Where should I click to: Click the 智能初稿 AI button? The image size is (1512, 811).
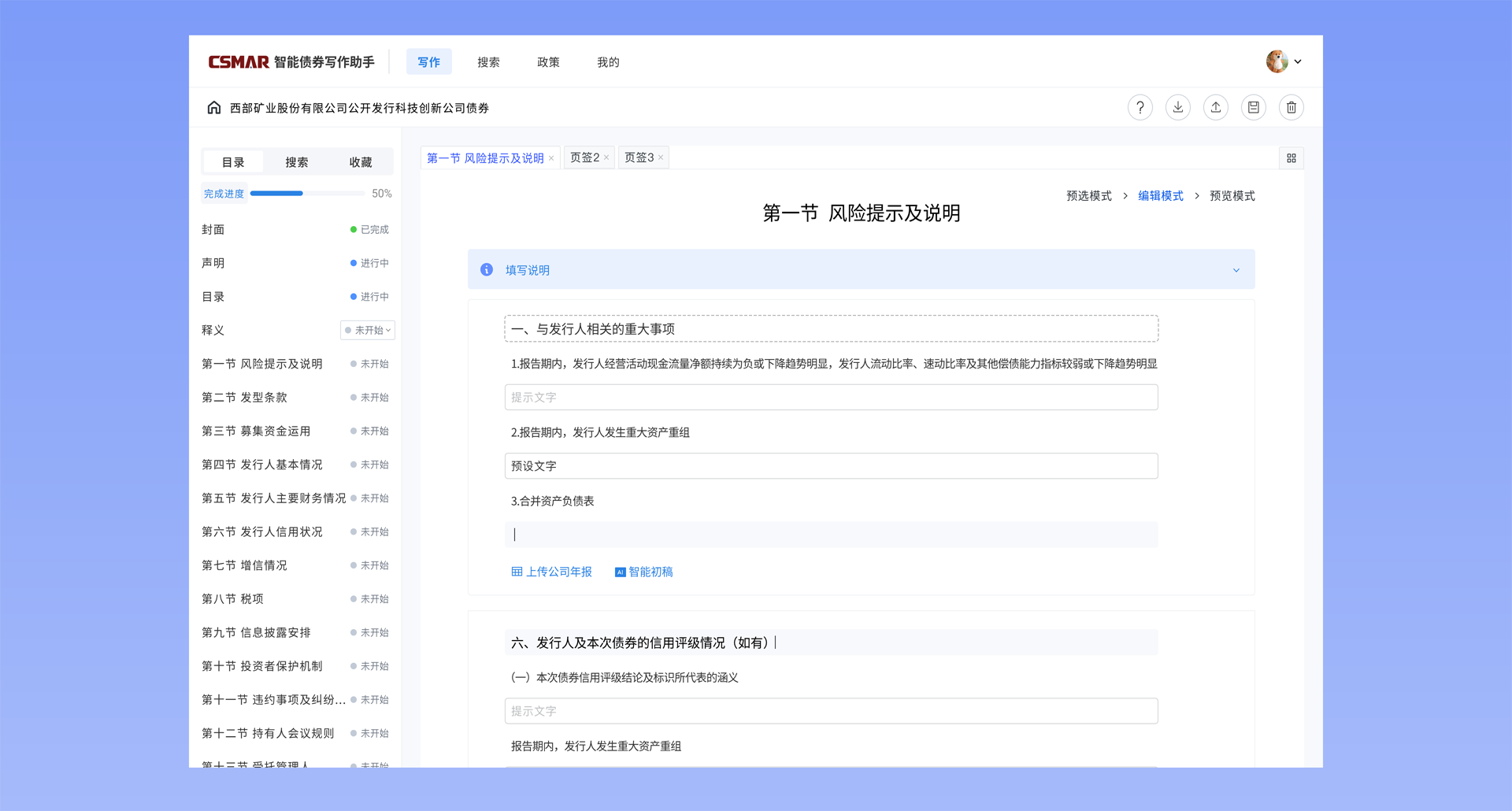643,572
